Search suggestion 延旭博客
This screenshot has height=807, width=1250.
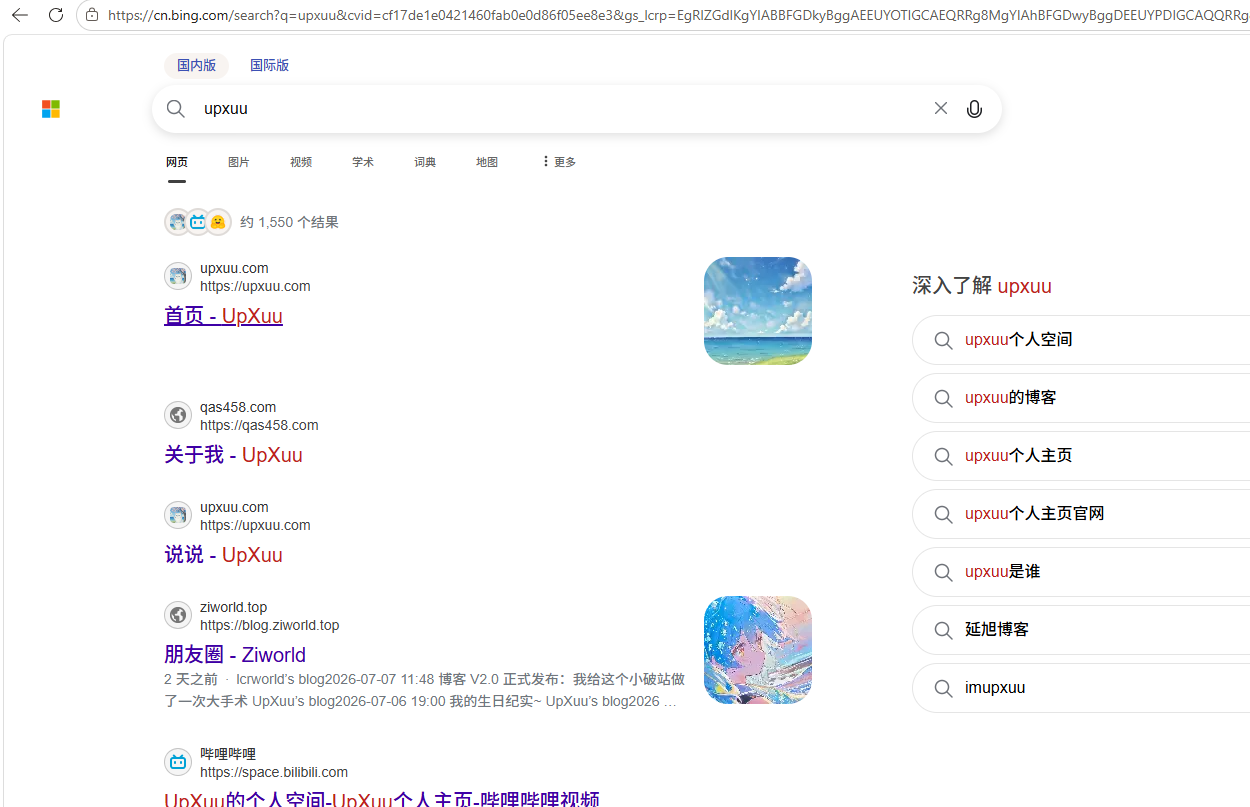coord(1082,630)
